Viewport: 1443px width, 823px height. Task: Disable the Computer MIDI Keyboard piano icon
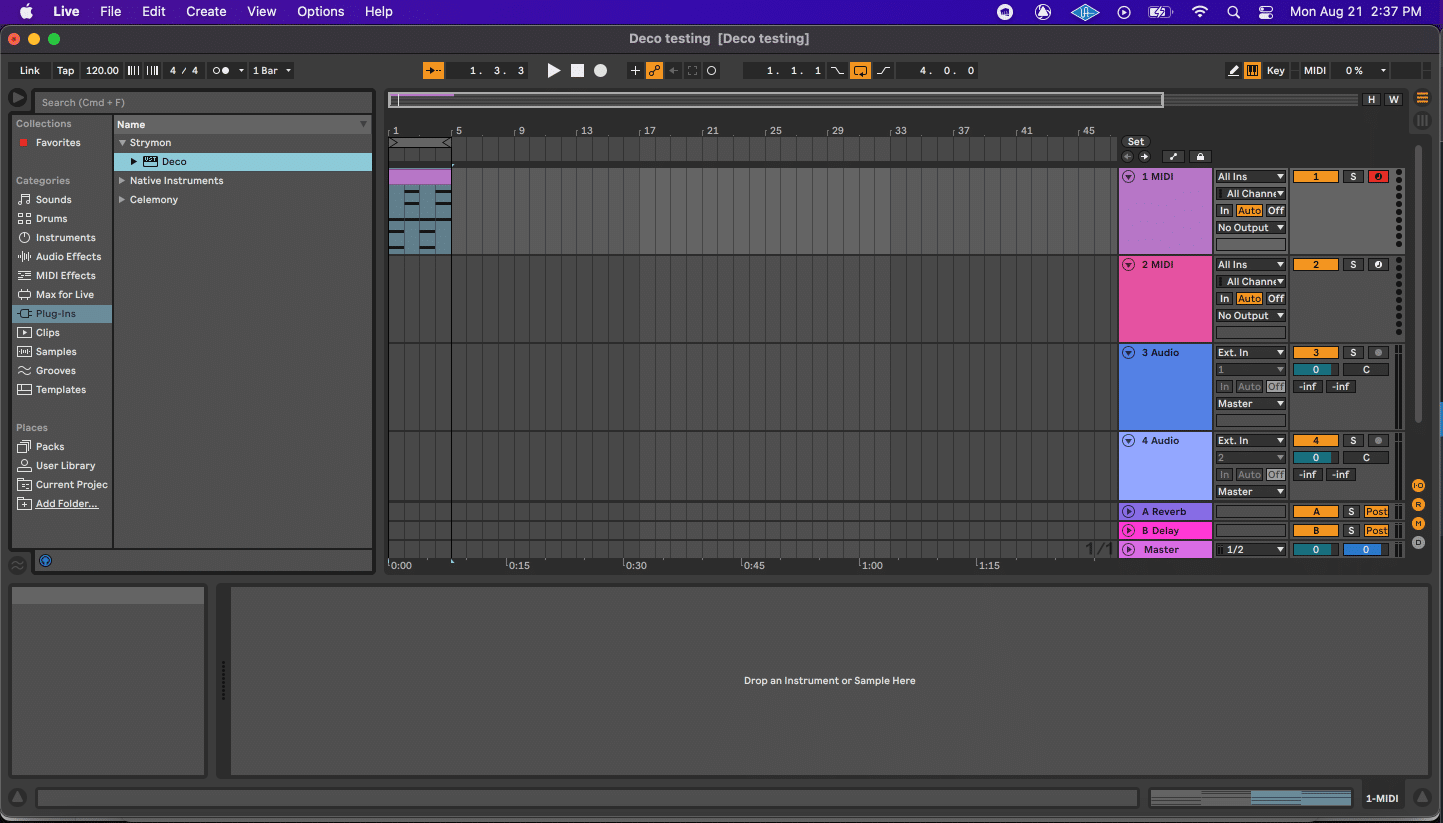(1252, 70)
